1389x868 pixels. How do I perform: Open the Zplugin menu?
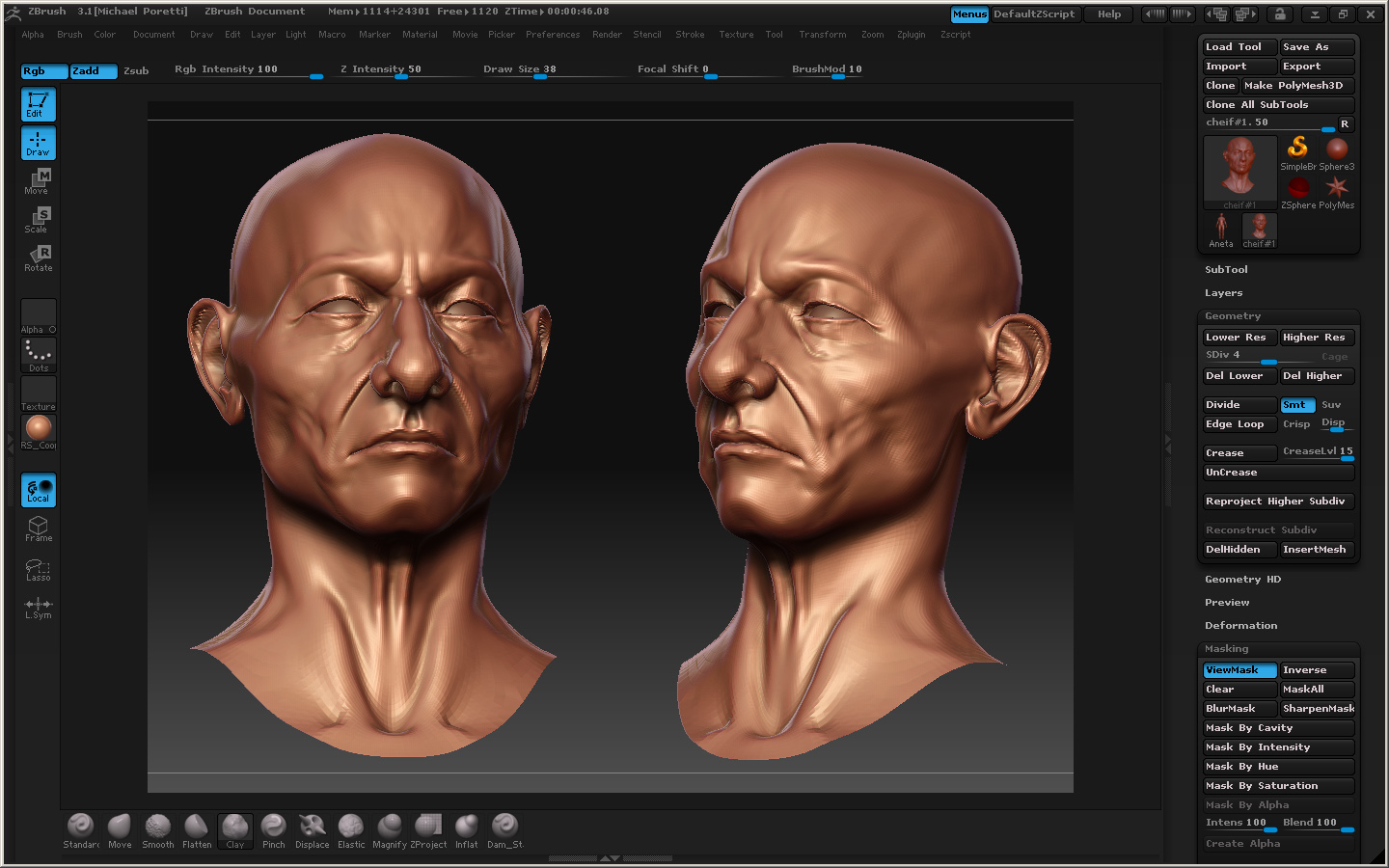click(911, 35)
